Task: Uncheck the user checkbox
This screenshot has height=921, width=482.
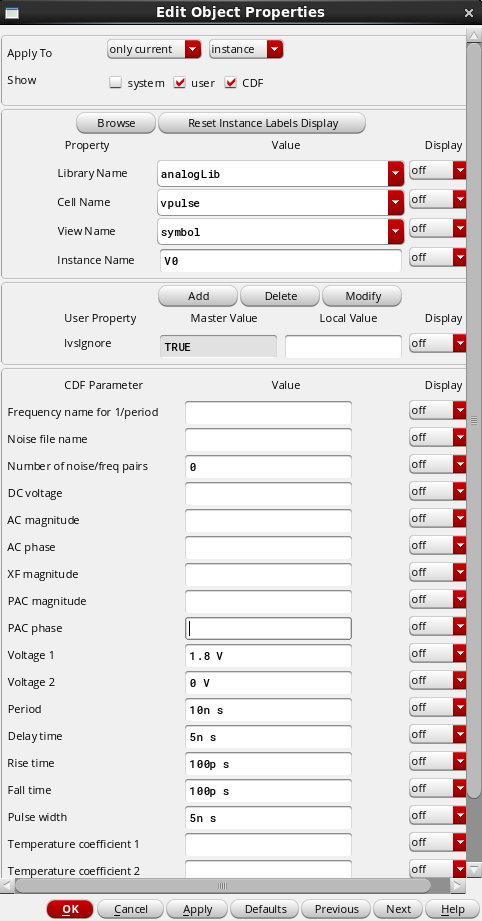Action: coord(179,83)
